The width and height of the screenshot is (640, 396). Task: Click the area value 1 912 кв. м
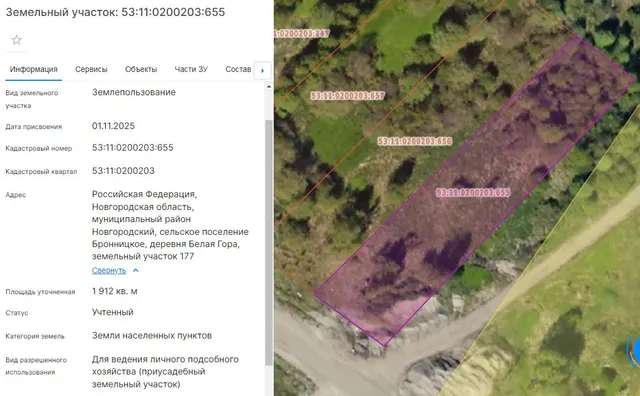coord(115,291)
